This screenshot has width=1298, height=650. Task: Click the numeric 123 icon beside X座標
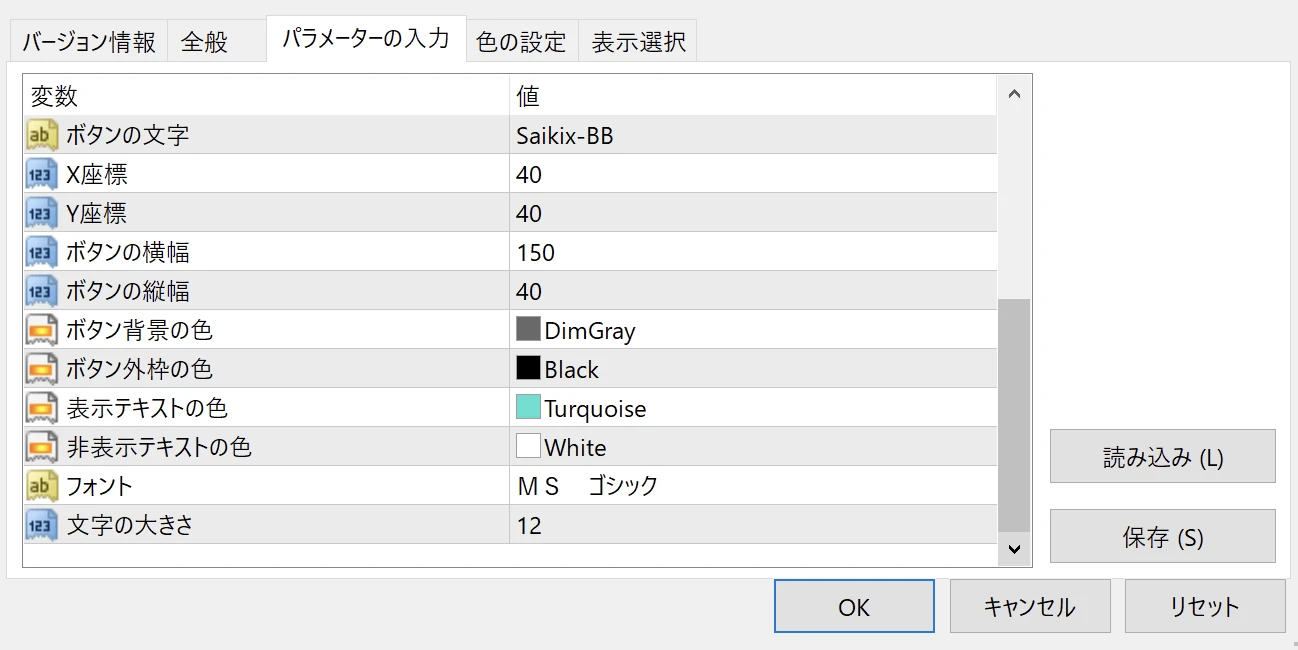(37, 174)
